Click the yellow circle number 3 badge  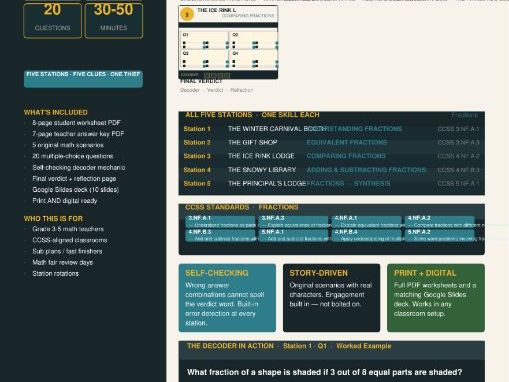(187, 14)
